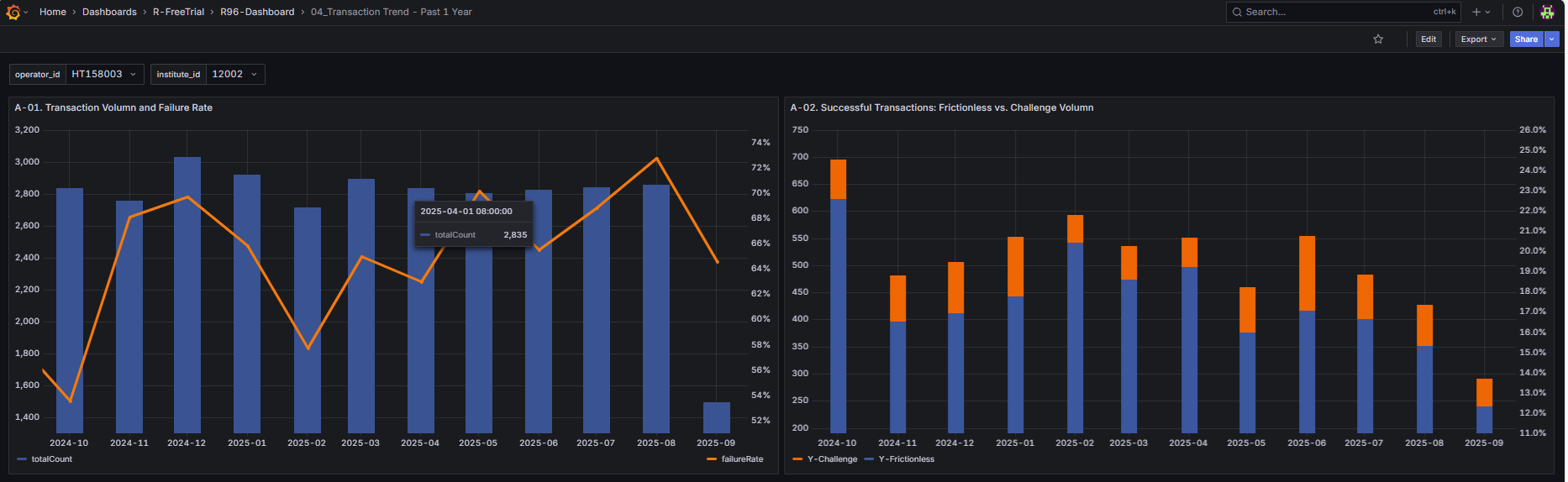Click the Grafana logo icon
The image size is (1568, 482).
pos(13,12)
